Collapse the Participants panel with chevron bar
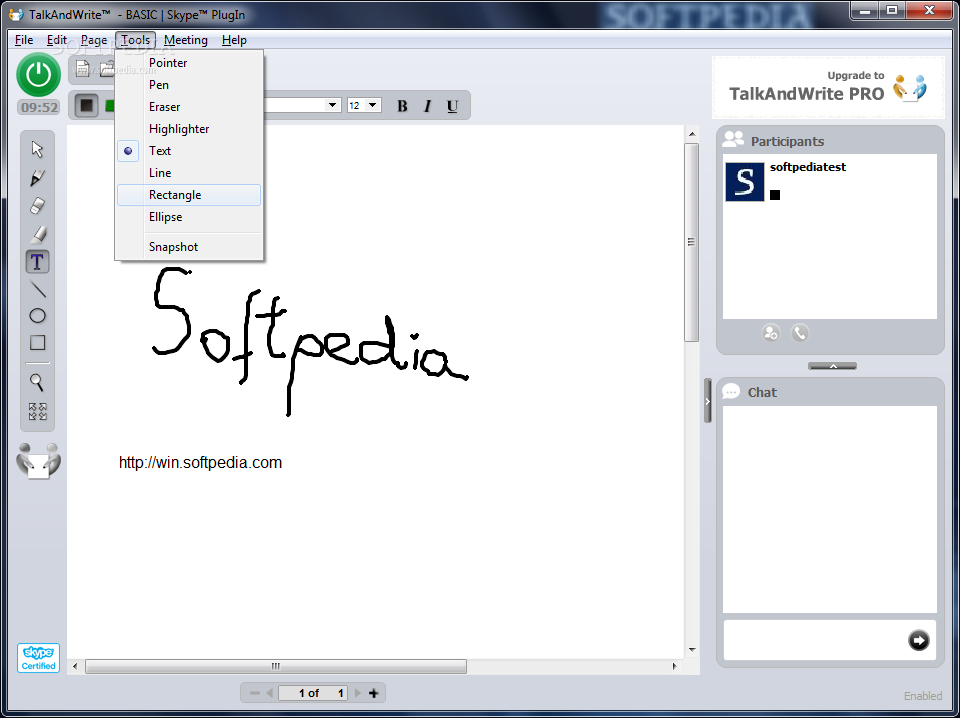960x718 pixels. pyautogui.click(x=832, y=365)
